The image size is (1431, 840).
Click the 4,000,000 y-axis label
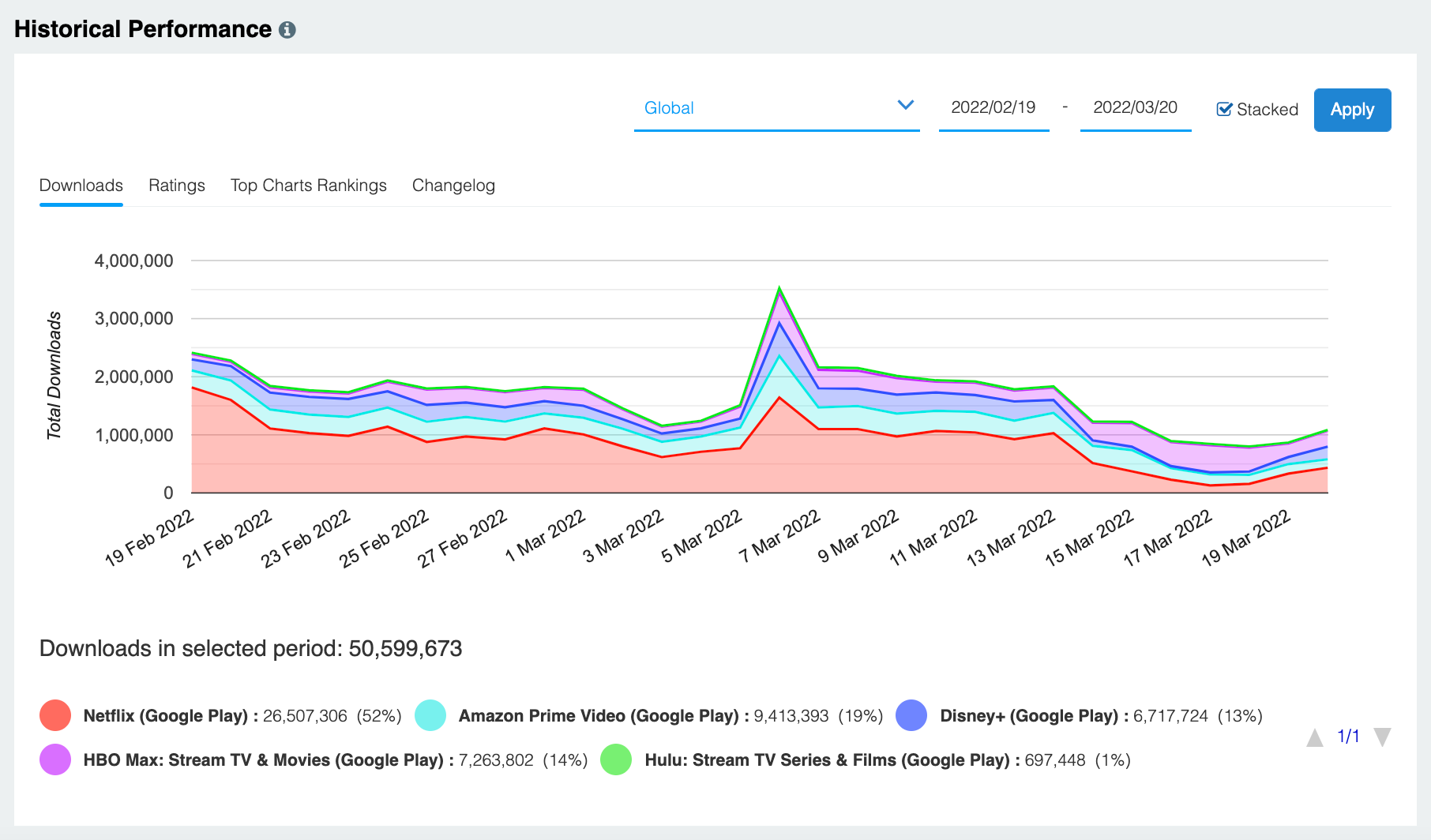coord(134,261)
